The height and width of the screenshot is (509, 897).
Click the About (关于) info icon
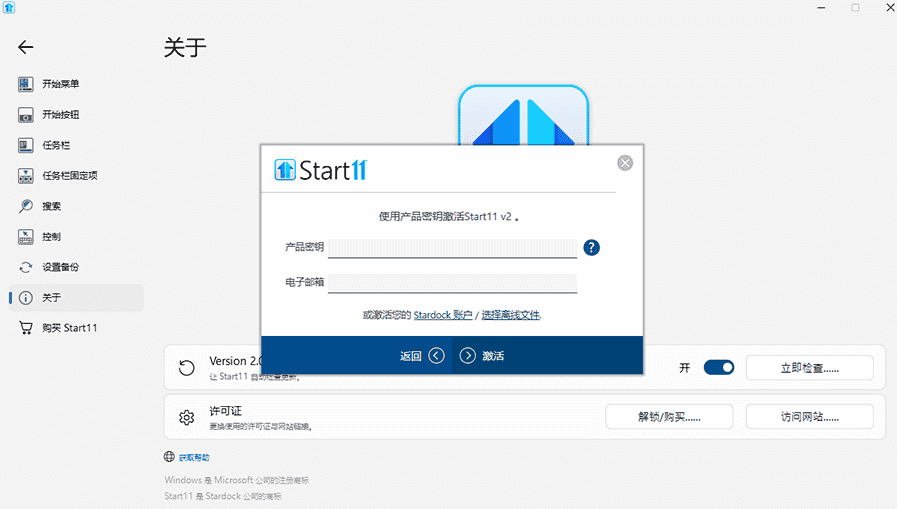click(x=26, y=297)
